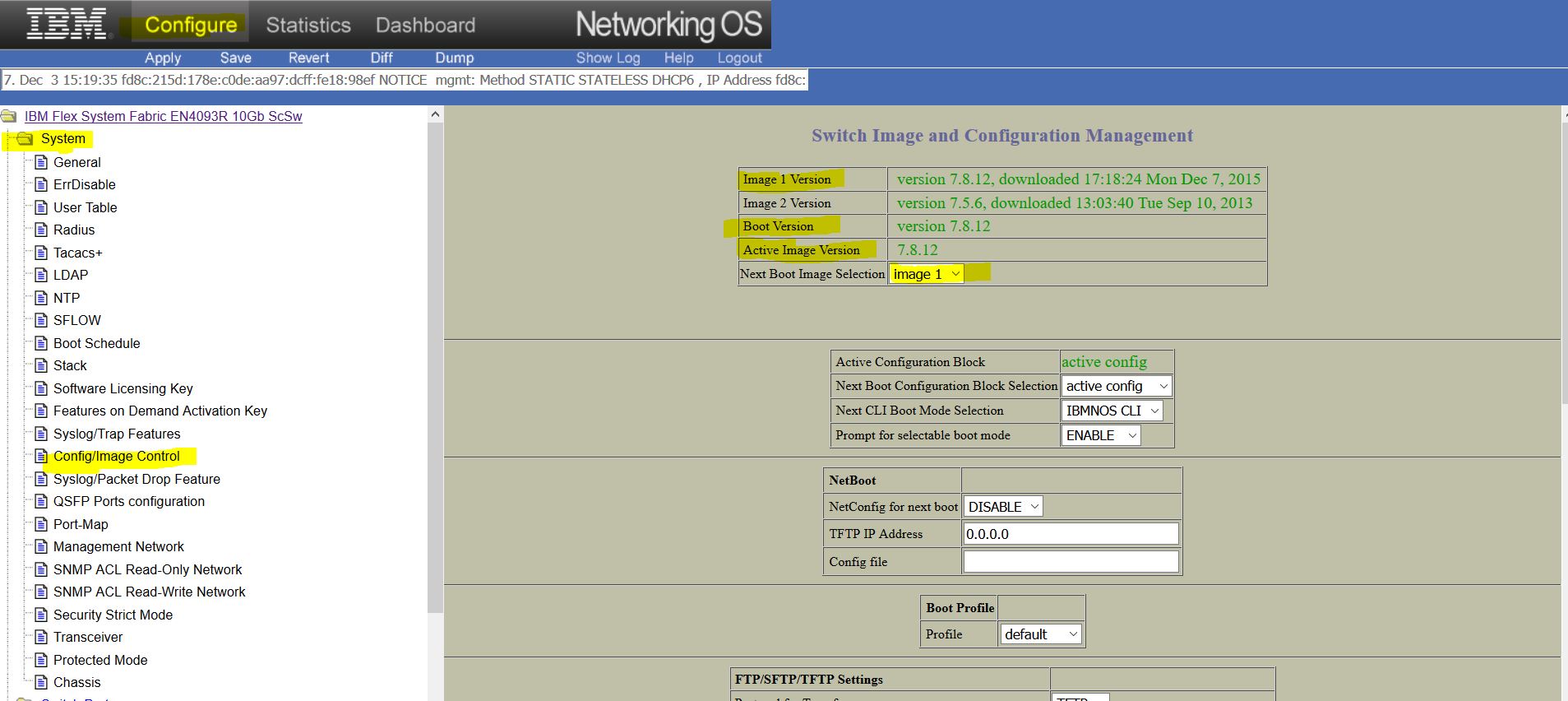The height and width of the screenshot is (701, 1568).
Task: Click the root folder icon beside IBM Flex System
Action: (x=9, y=116)
